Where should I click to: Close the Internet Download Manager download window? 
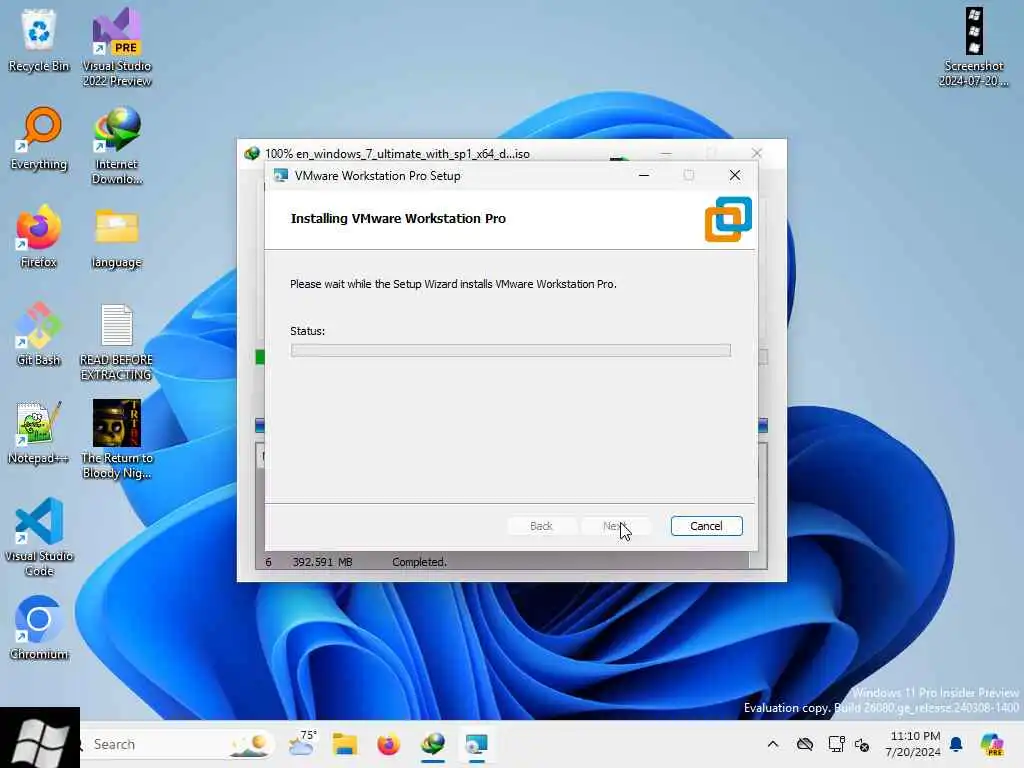pyautogui.click(x=757, y=153)
